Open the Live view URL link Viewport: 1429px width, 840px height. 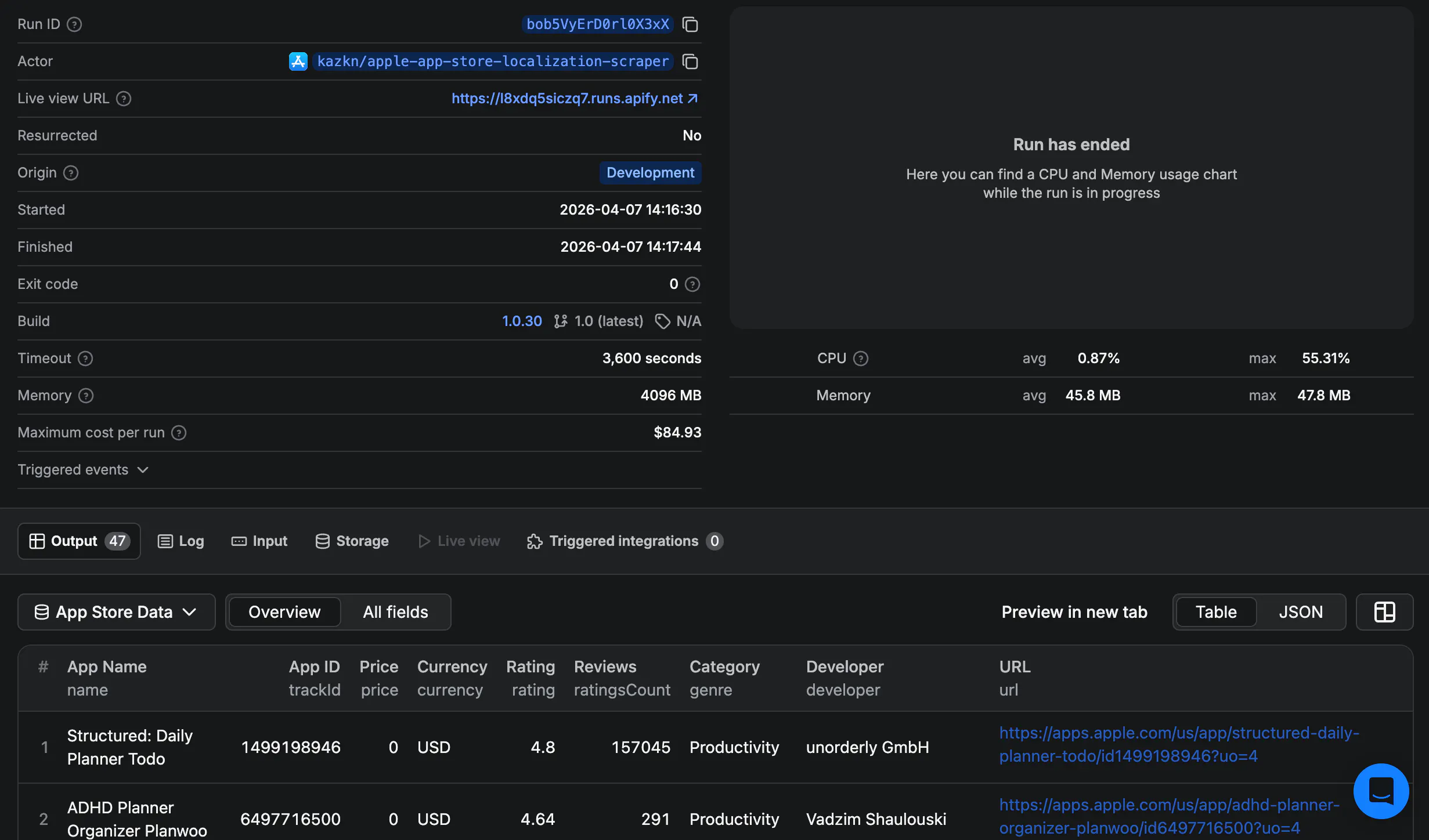[x=575, y=99]
